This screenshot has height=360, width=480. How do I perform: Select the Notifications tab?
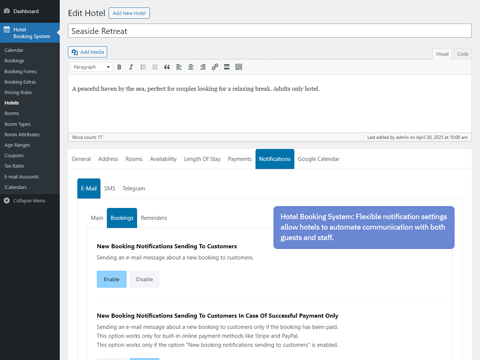point(275,159)
